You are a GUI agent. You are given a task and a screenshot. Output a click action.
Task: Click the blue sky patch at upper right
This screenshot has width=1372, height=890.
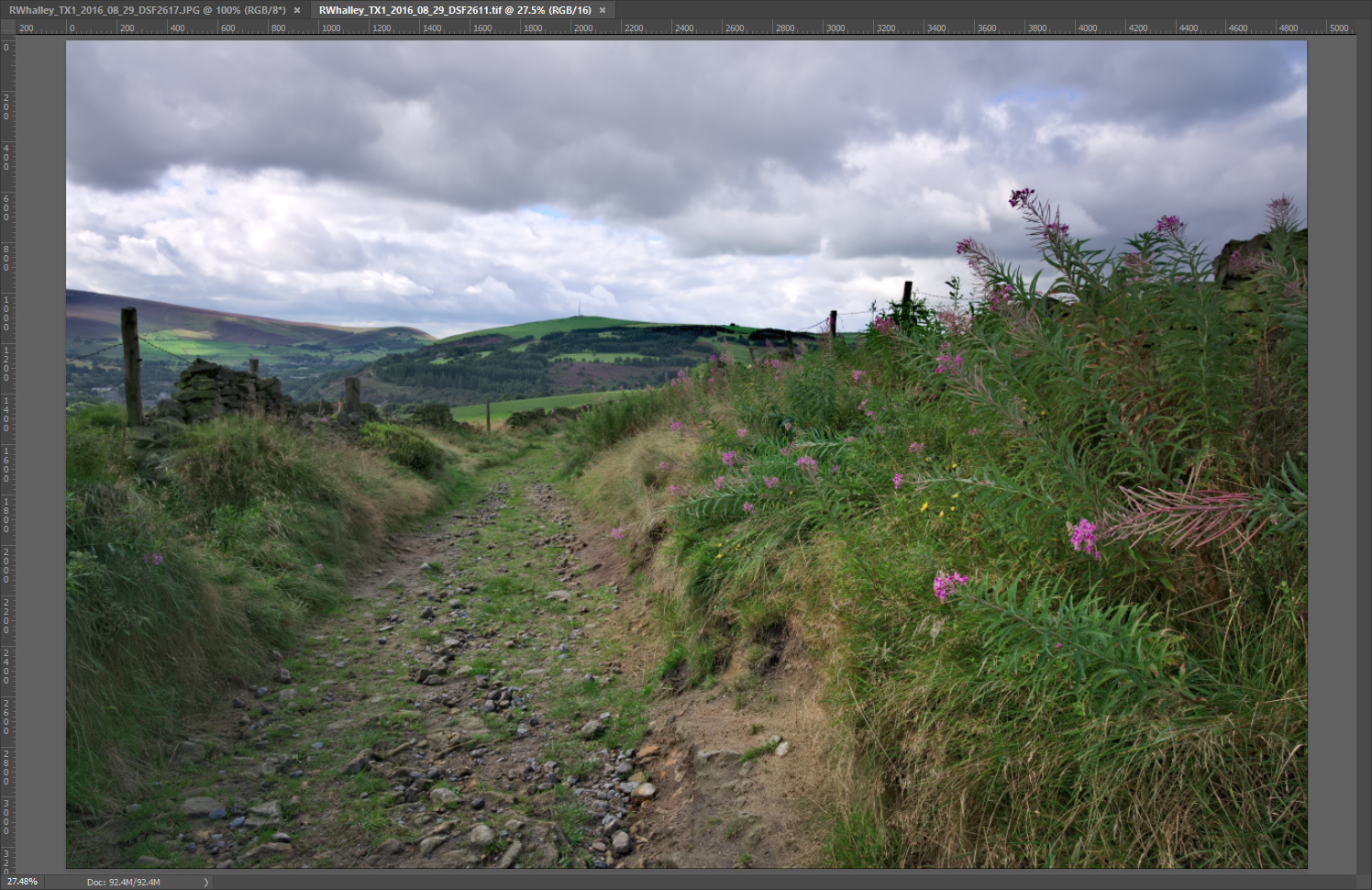coord(1035,96)
